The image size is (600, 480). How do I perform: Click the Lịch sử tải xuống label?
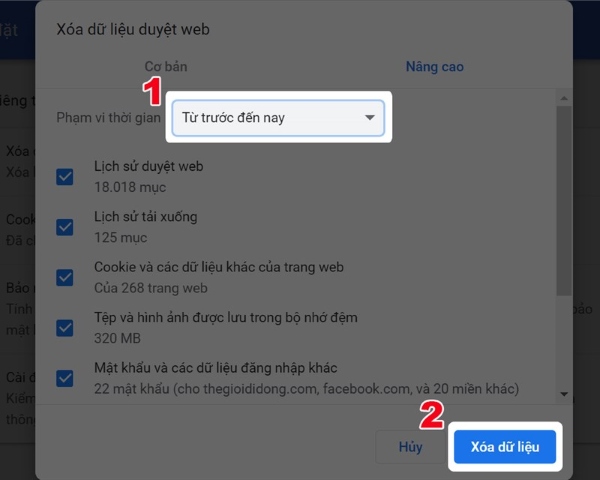(x=145, y=217)
